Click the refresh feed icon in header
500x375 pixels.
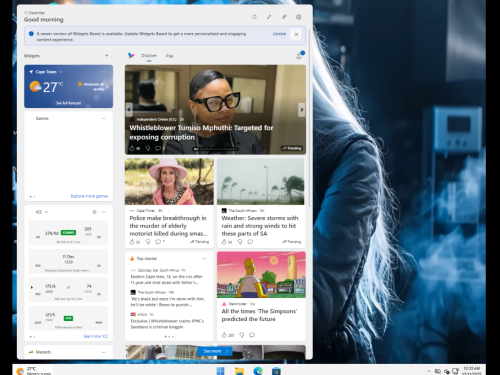pos(254,17)
